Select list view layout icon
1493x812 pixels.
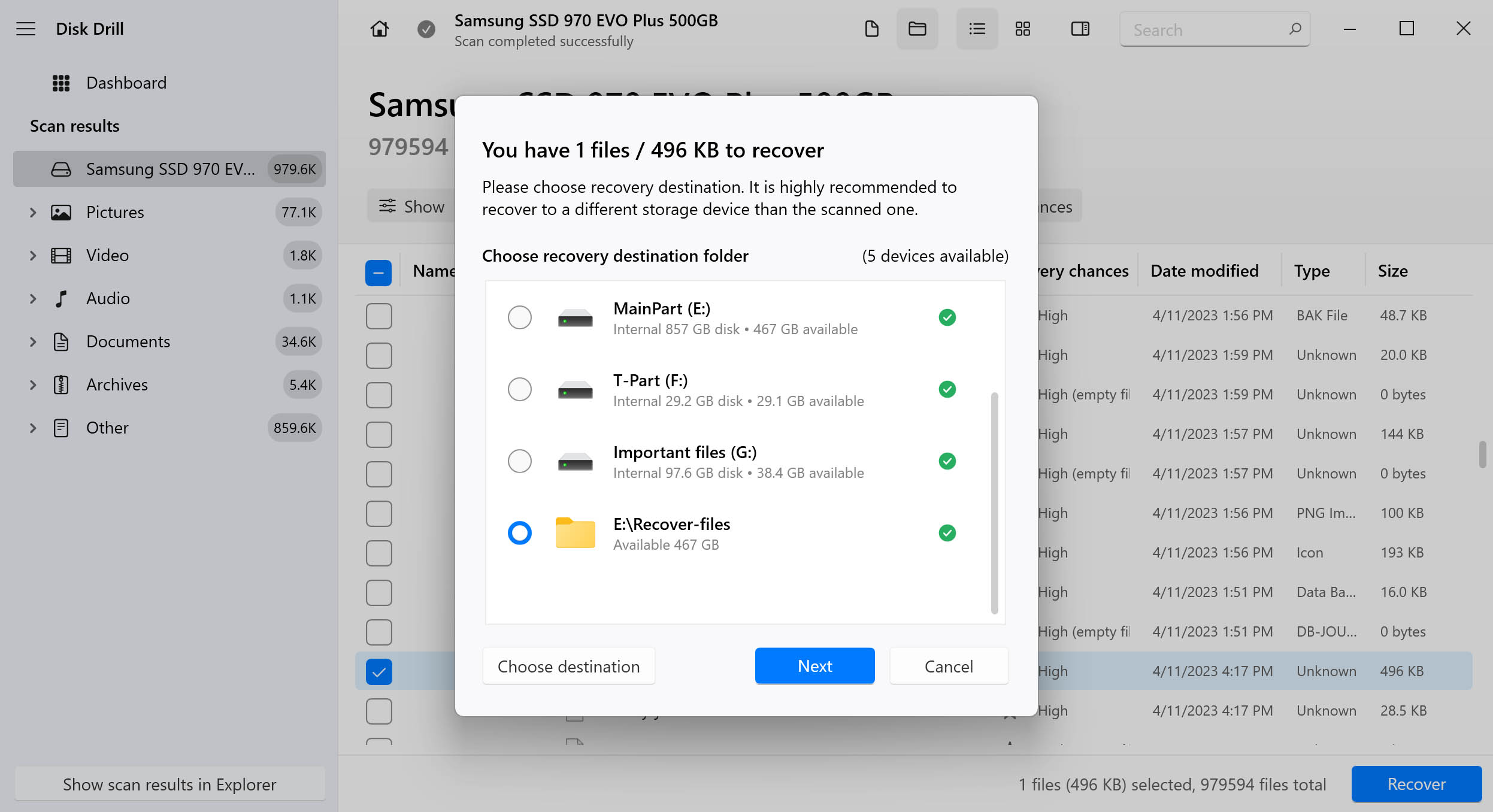pyautogui.click(x=977, y=29)
